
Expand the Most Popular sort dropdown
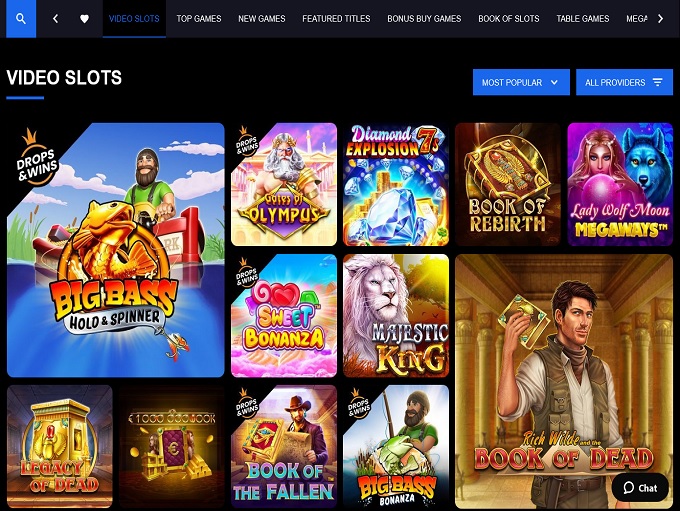(521, 82)
